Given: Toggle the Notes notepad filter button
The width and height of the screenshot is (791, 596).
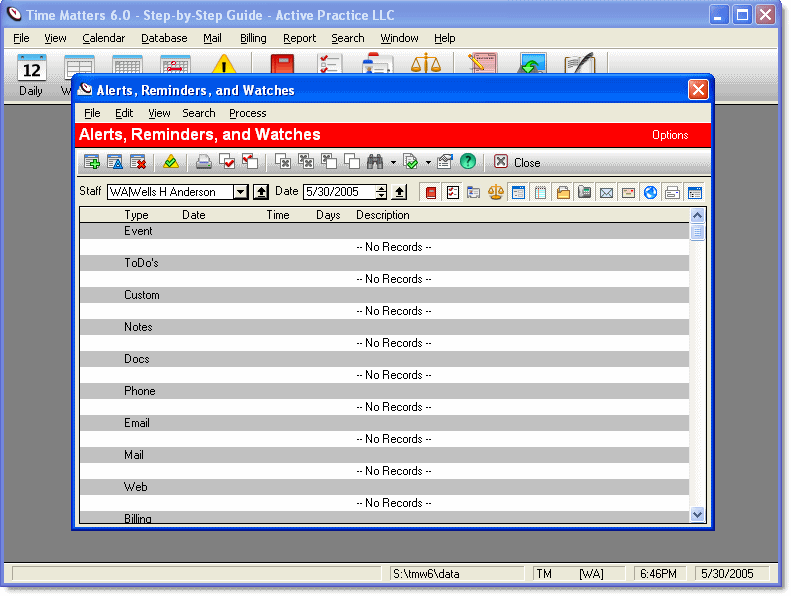Looking at the screenshot, I should [540, 192].
